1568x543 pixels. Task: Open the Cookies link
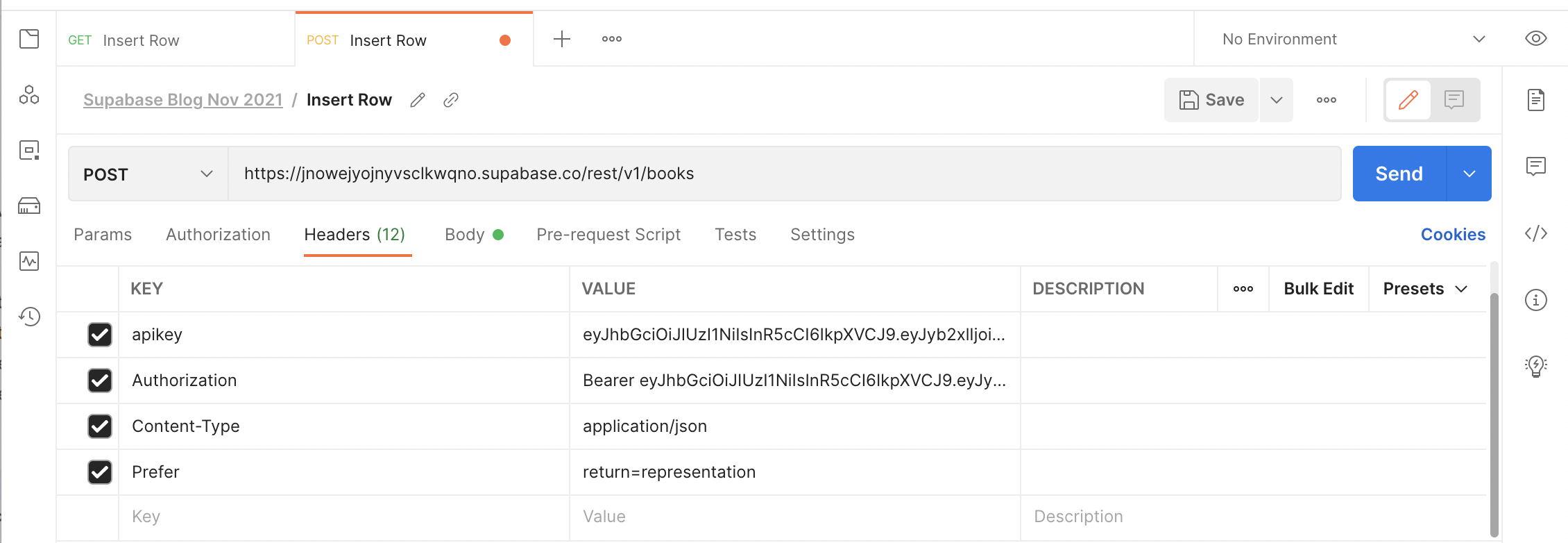1453,235
